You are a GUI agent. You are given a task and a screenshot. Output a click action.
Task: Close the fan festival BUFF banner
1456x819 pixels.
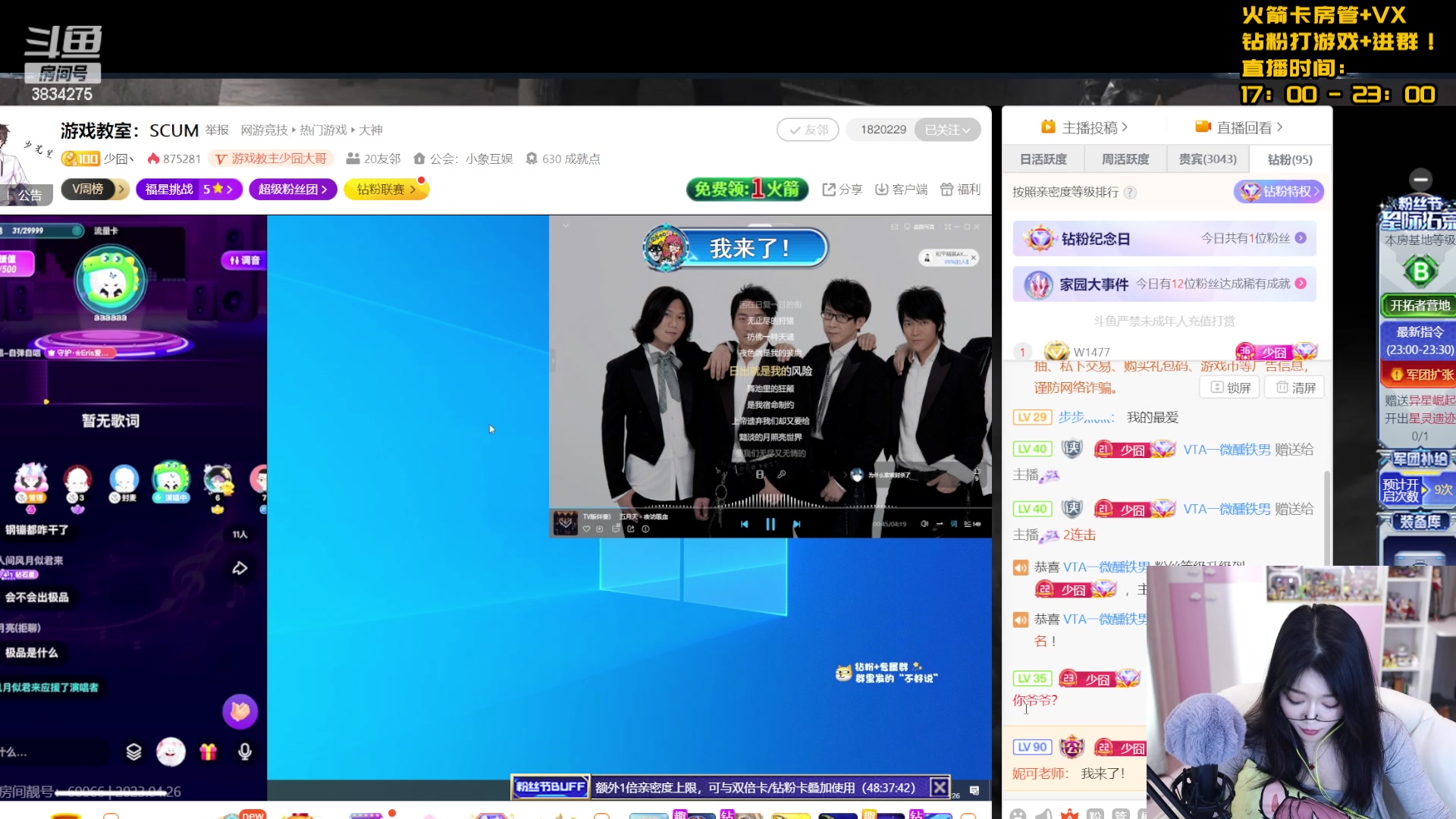(x=940, y=787)
